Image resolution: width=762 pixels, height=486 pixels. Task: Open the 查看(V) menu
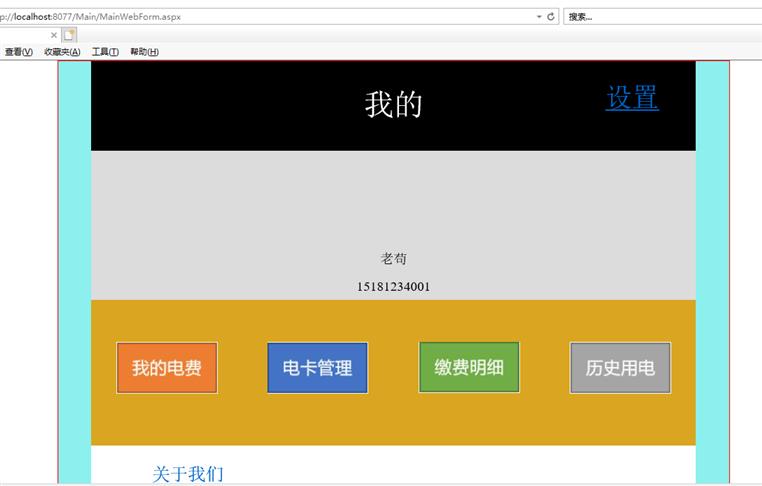tap(19, 52)
